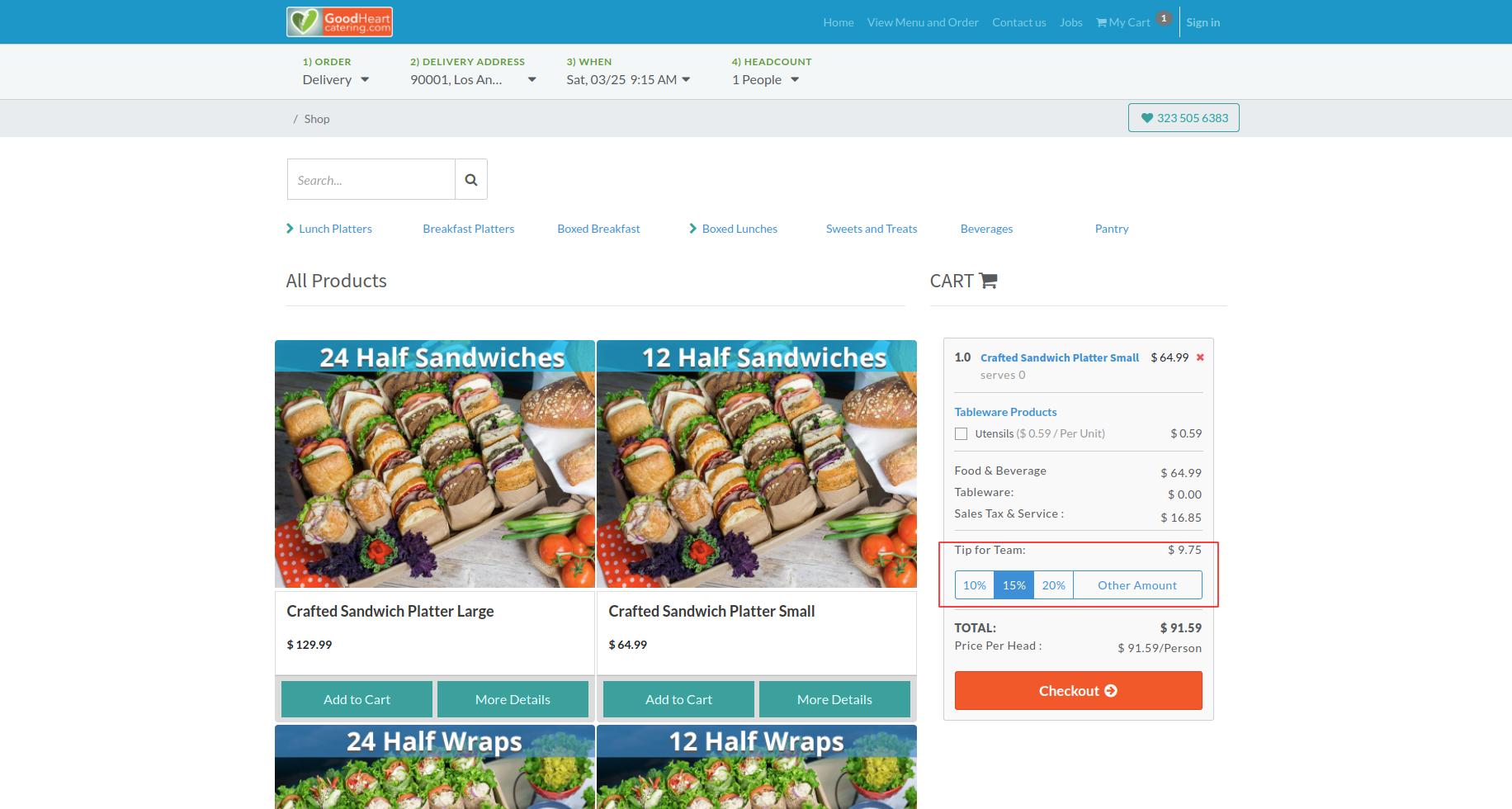Open the Pantry category
The height and width of the screenshot is (809, 1512).
point(1112,229)
